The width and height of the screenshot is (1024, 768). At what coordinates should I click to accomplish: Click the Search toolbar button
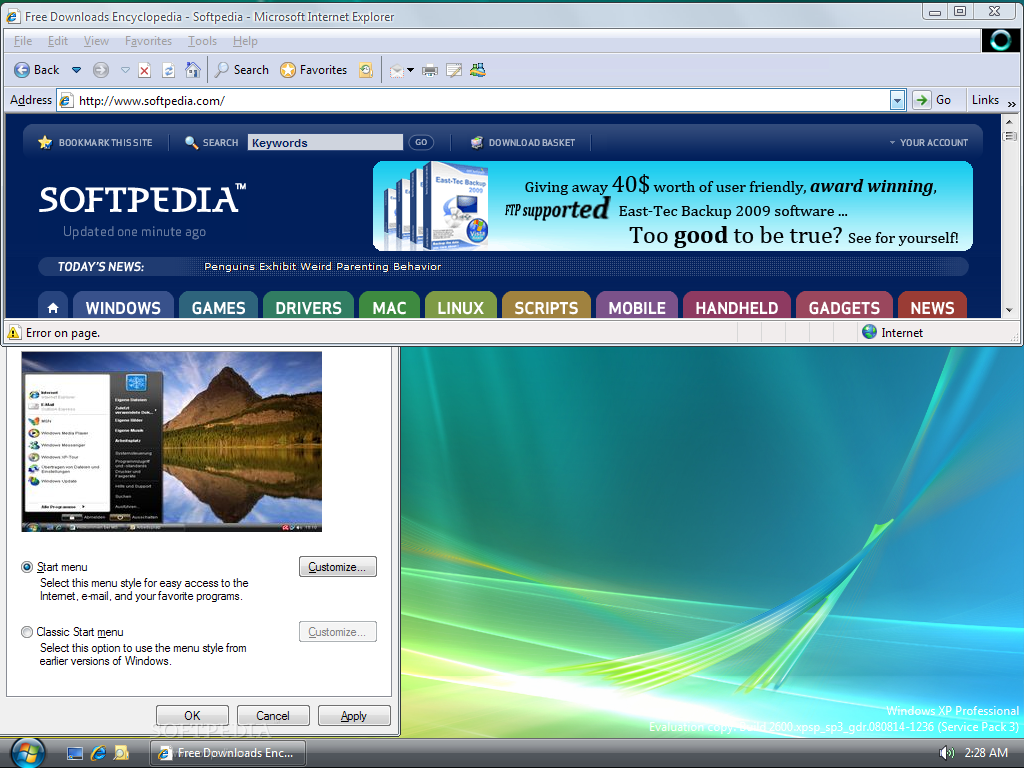click(242, 70)
